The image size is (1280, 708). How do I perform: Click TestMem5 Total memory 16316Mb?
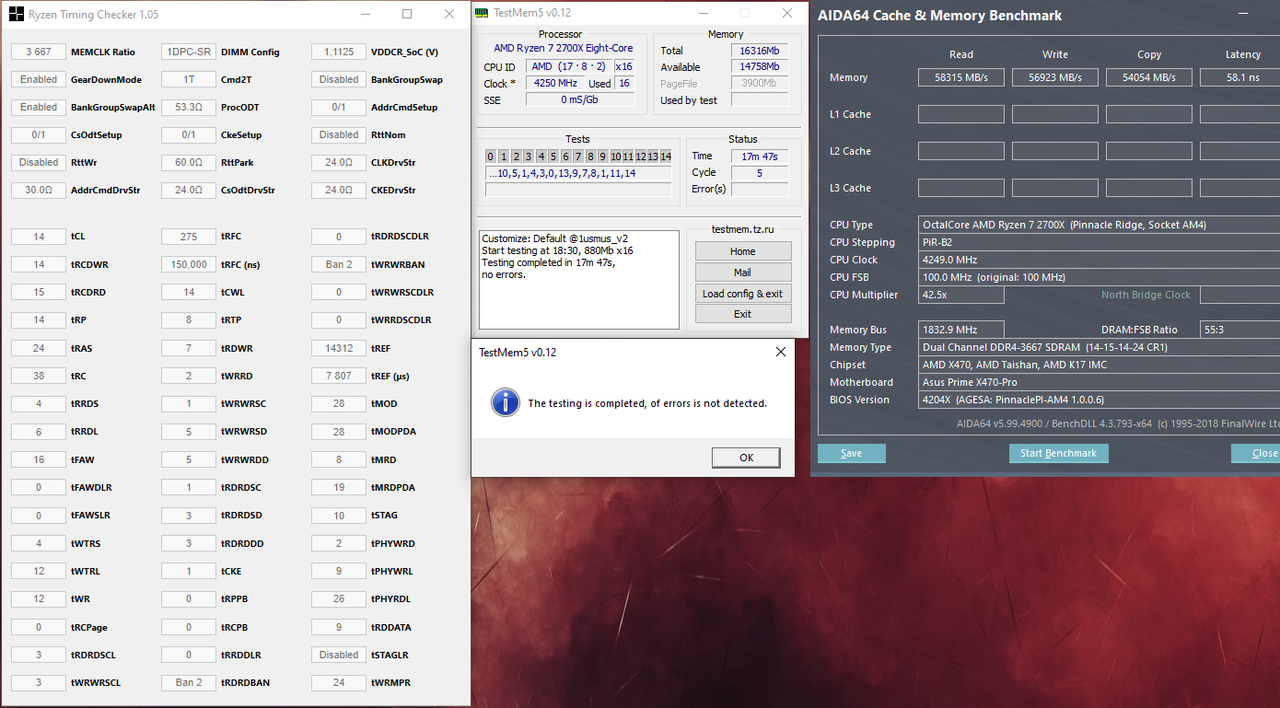pyautogui.click(x=759, y=50)
